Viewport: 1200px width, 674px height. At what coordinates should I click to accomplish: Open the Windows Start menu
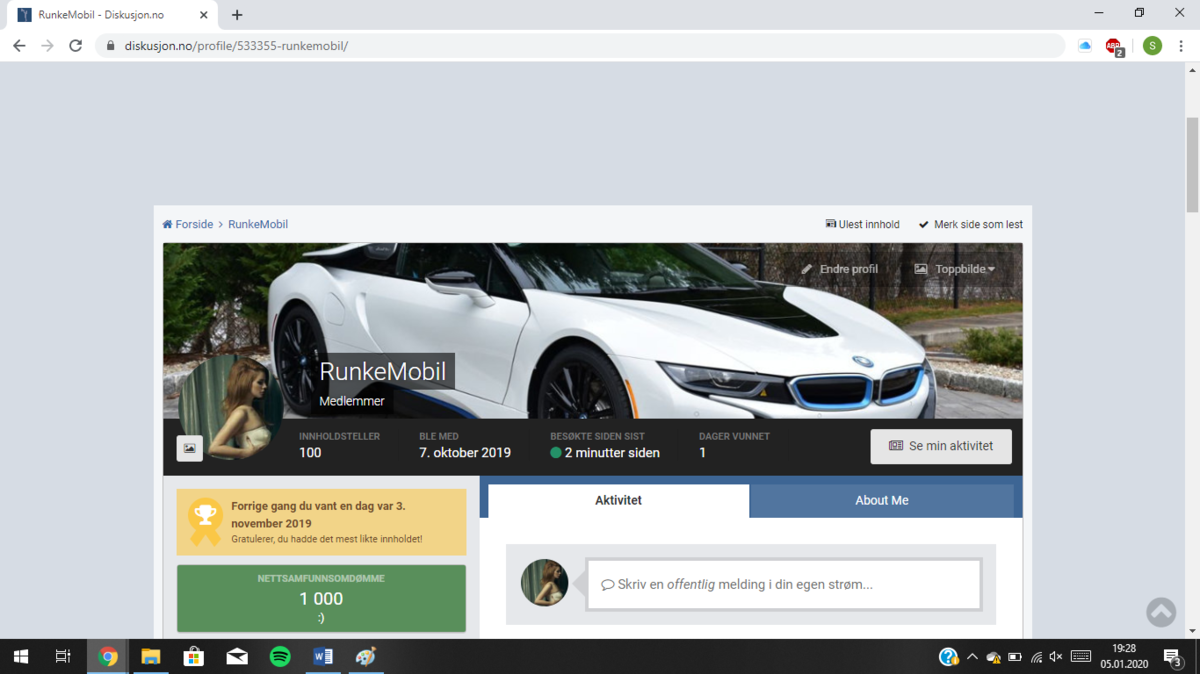click(20, 657)
